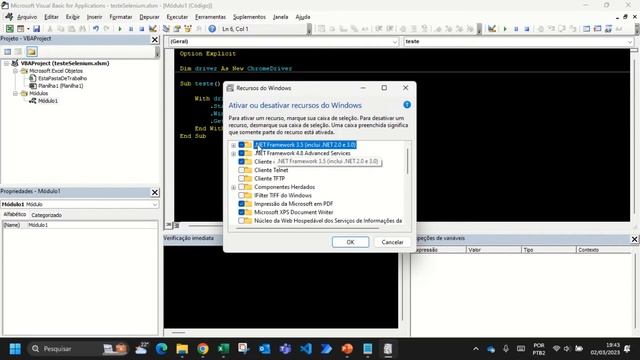640x360 pixels.
Task: Toggle the Cliente TFTP checkbox
Action: [x=242, y=179]
